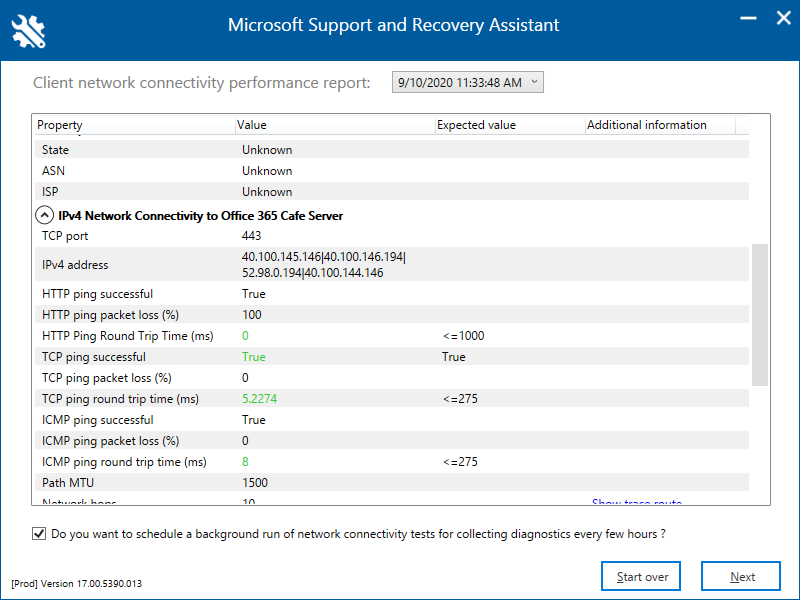Click the Additional information column header
800x600 pixels.
tap(660, 125)
